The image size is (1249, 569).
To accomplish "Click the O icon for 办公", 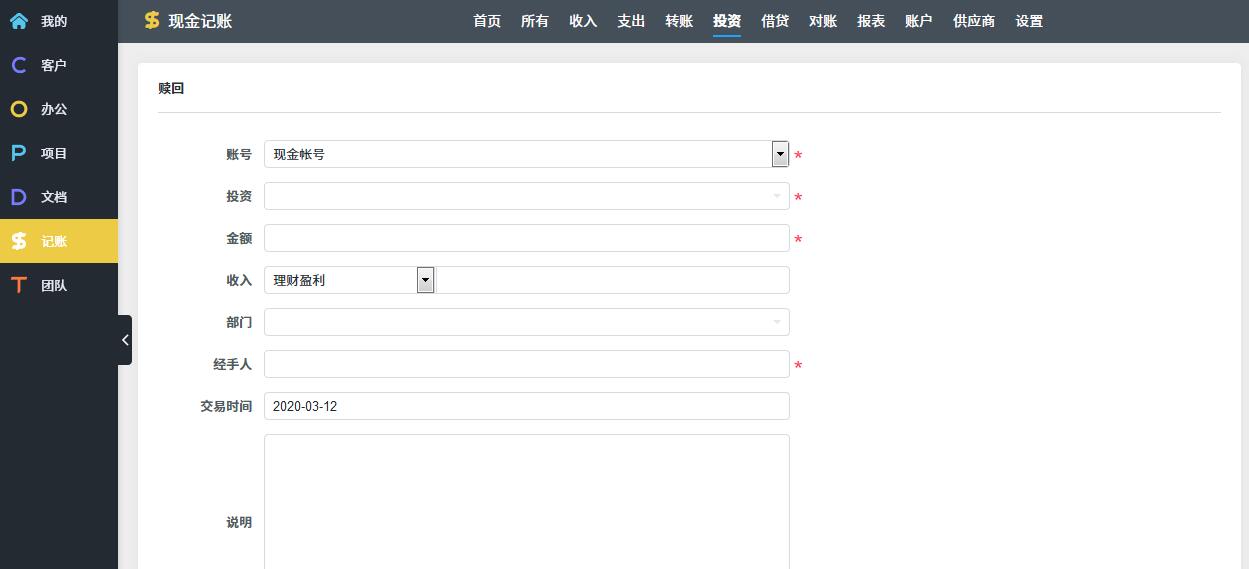I will pyautogui.click(x=19, y=109).
